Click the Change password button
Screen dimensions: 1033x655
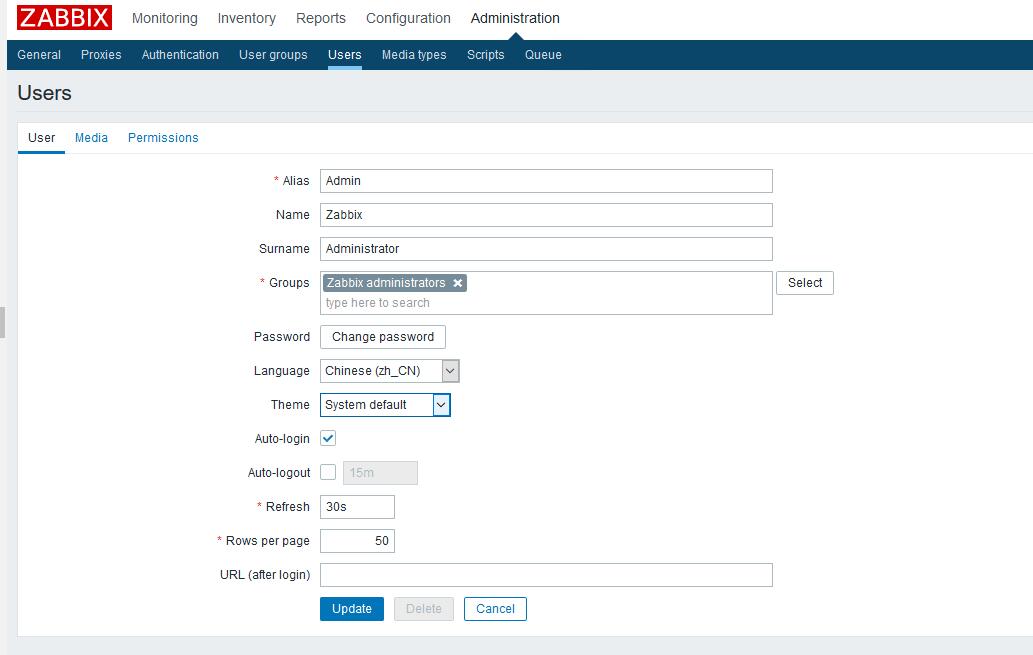pyautogui.click(x=383, y=337)
